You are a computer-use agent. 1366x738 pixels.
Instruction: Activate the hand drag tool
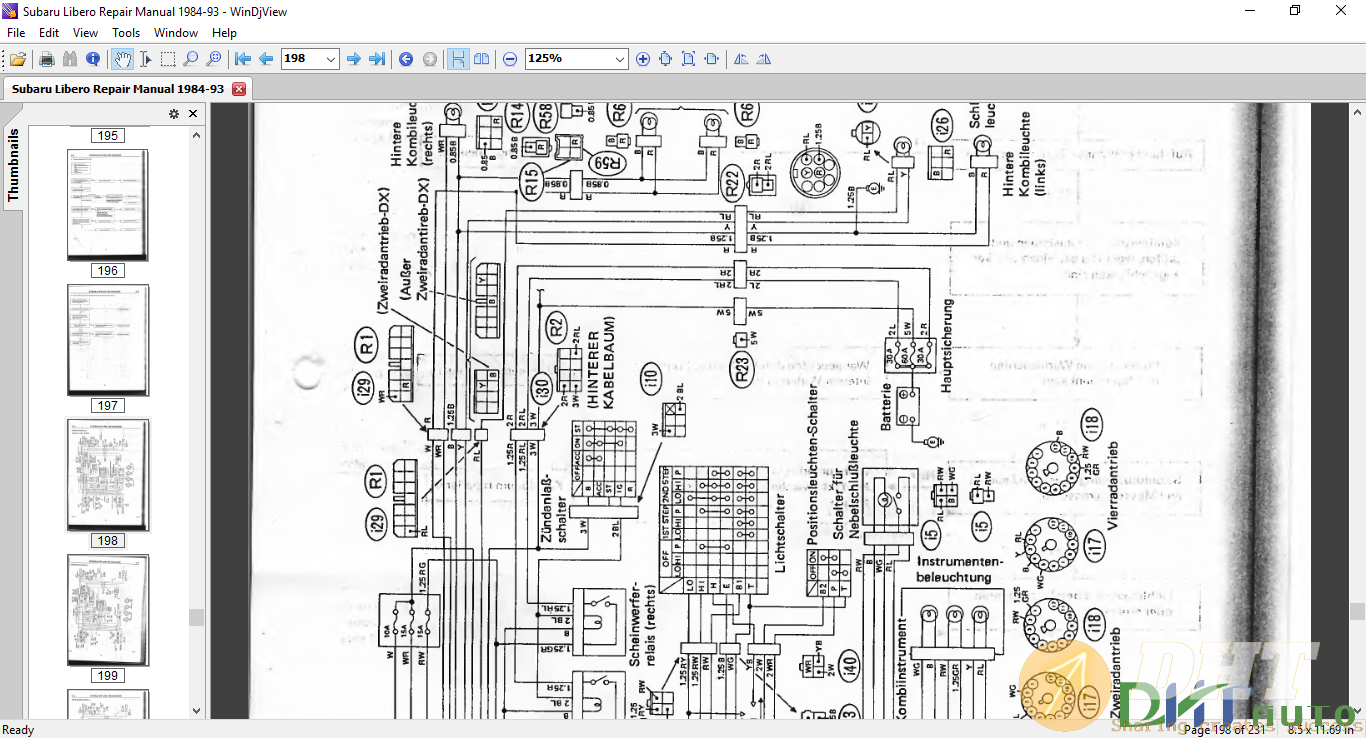pos(122,59)
